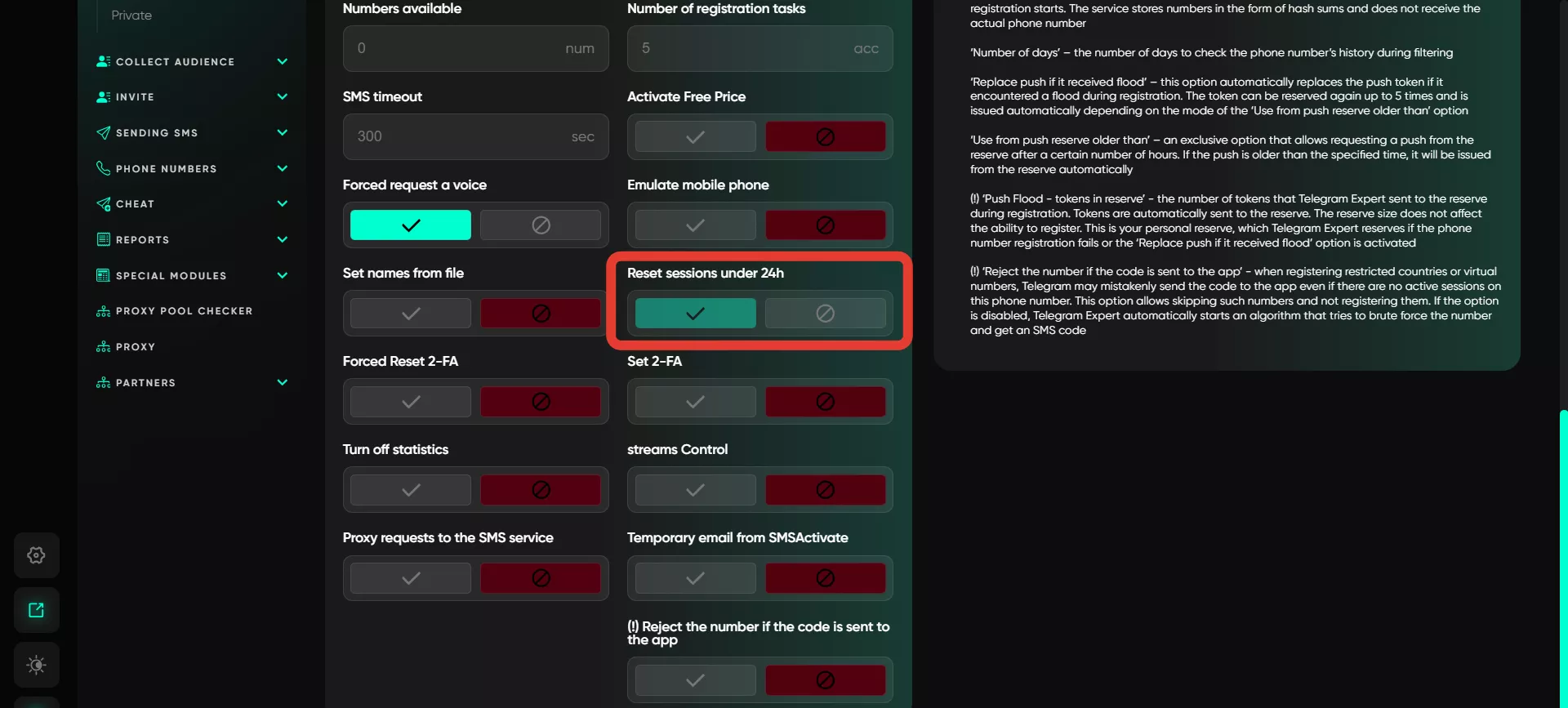
Task: Open the Proxy menu item
Action: tap(136, 347)
